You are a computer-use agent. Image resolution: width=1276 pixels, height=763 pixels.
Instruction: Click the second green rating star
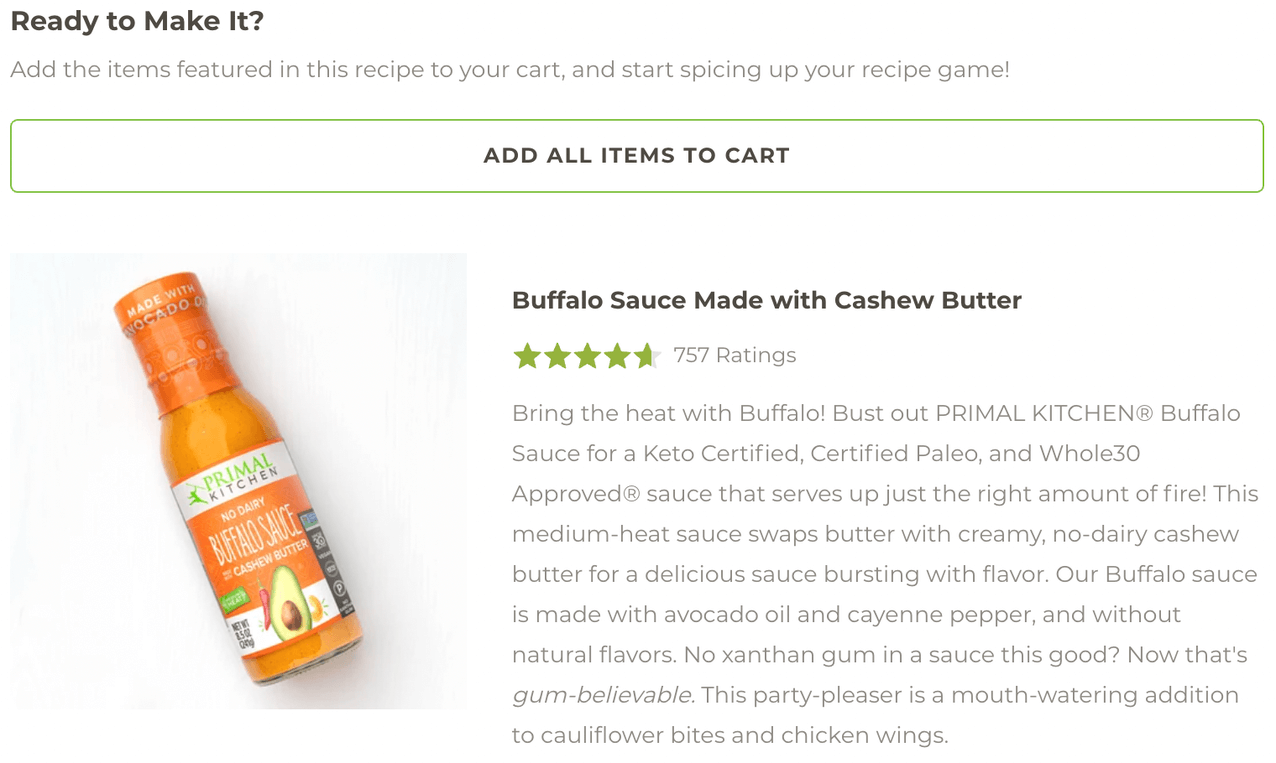556,356
